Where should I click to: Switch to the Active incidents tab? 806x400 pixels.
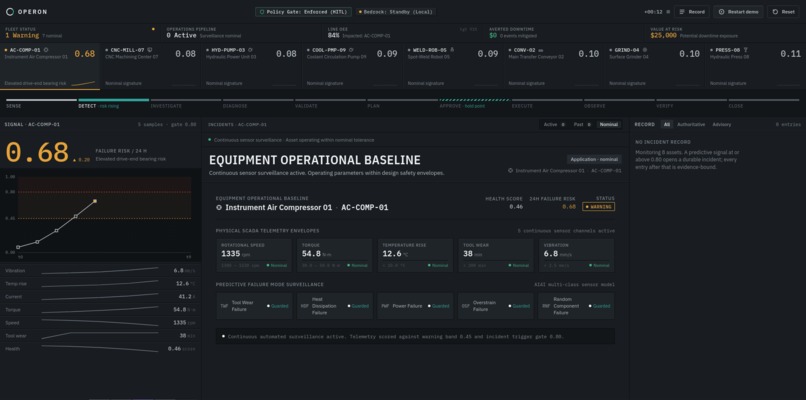[554, 124]
